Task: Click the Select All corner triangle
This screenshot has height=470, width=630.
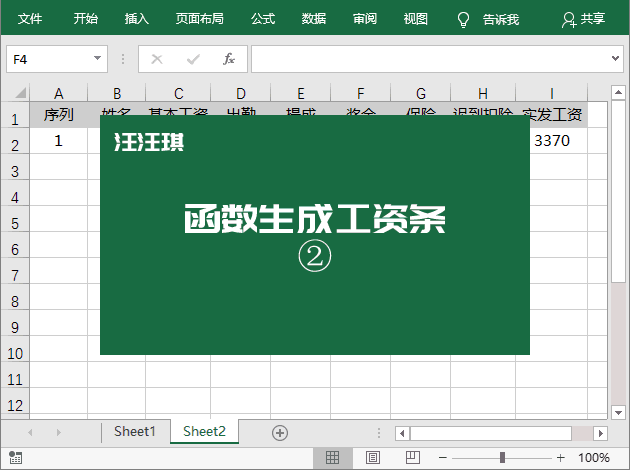Action: tap(20, 93)
